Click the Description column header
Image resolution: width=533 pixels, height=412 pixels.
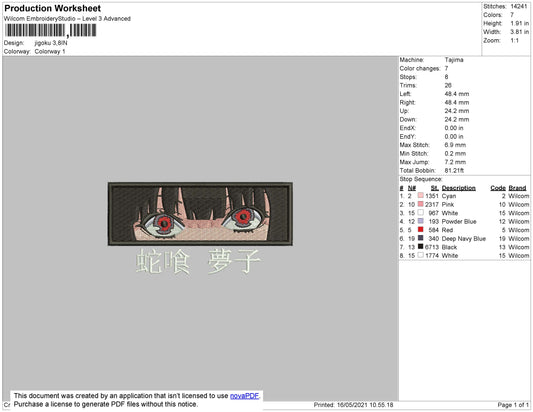pos(458,188)
